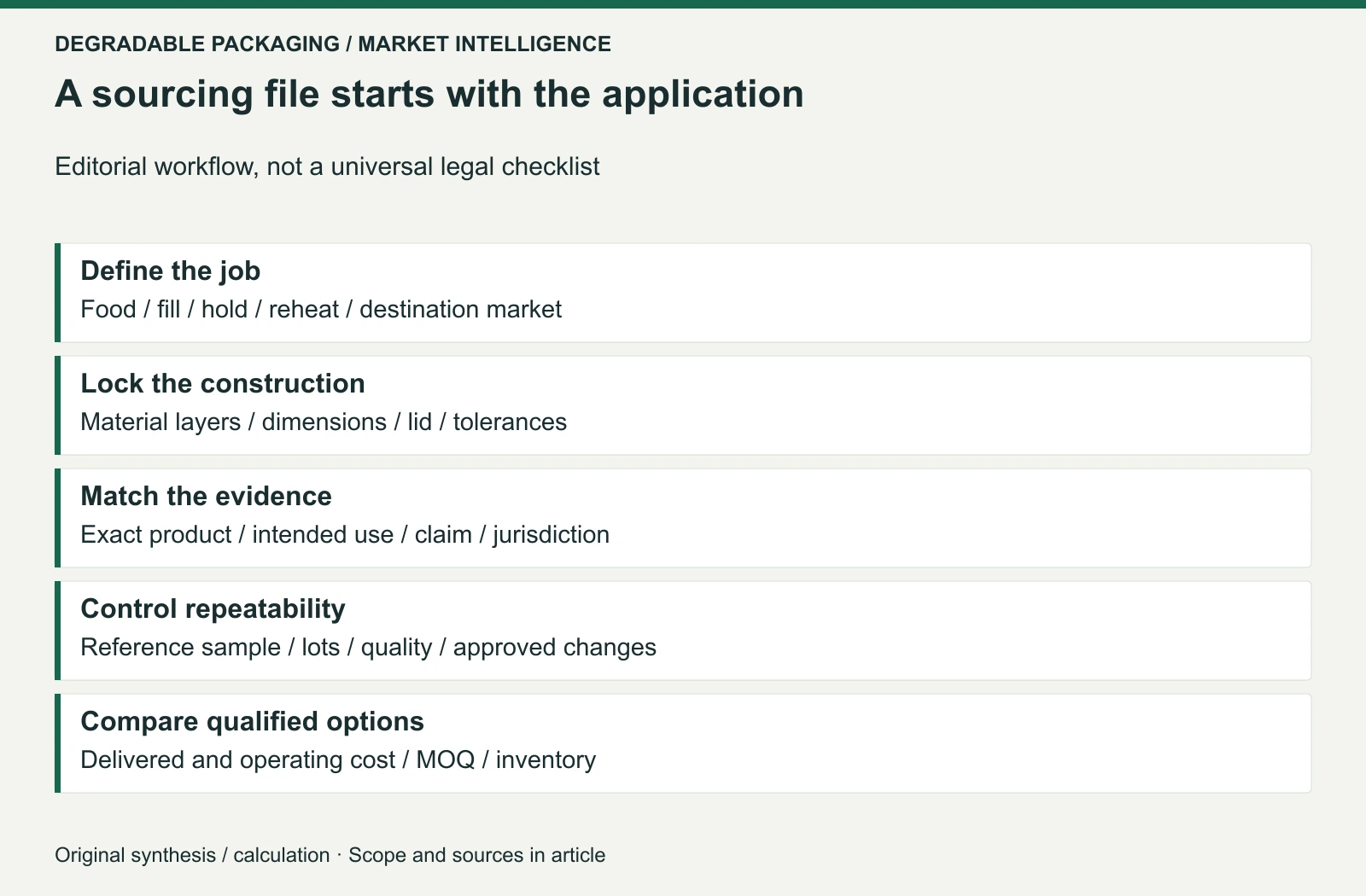Select 'Exact product / intended use / claim / jurisdiction'
The width and height of the screenshot is (1366, 896).
click(345, 534)
